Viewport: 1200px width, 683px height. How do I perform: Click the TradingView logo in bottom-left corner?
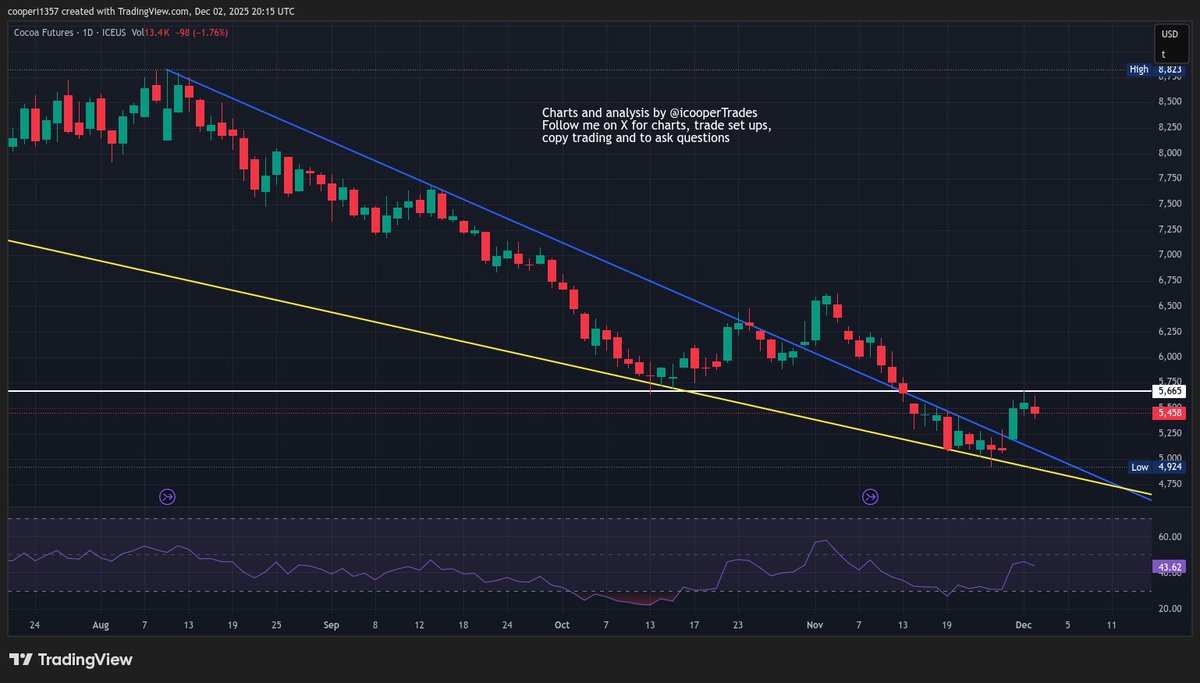point(70,659)
